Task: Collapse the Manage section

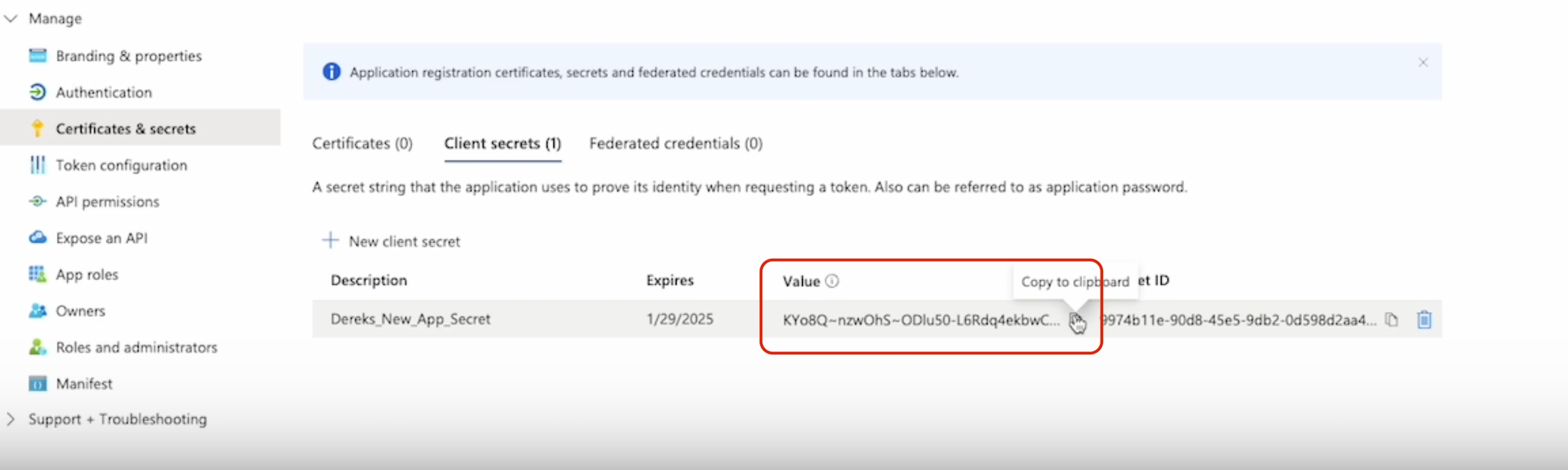Action: 11,18
